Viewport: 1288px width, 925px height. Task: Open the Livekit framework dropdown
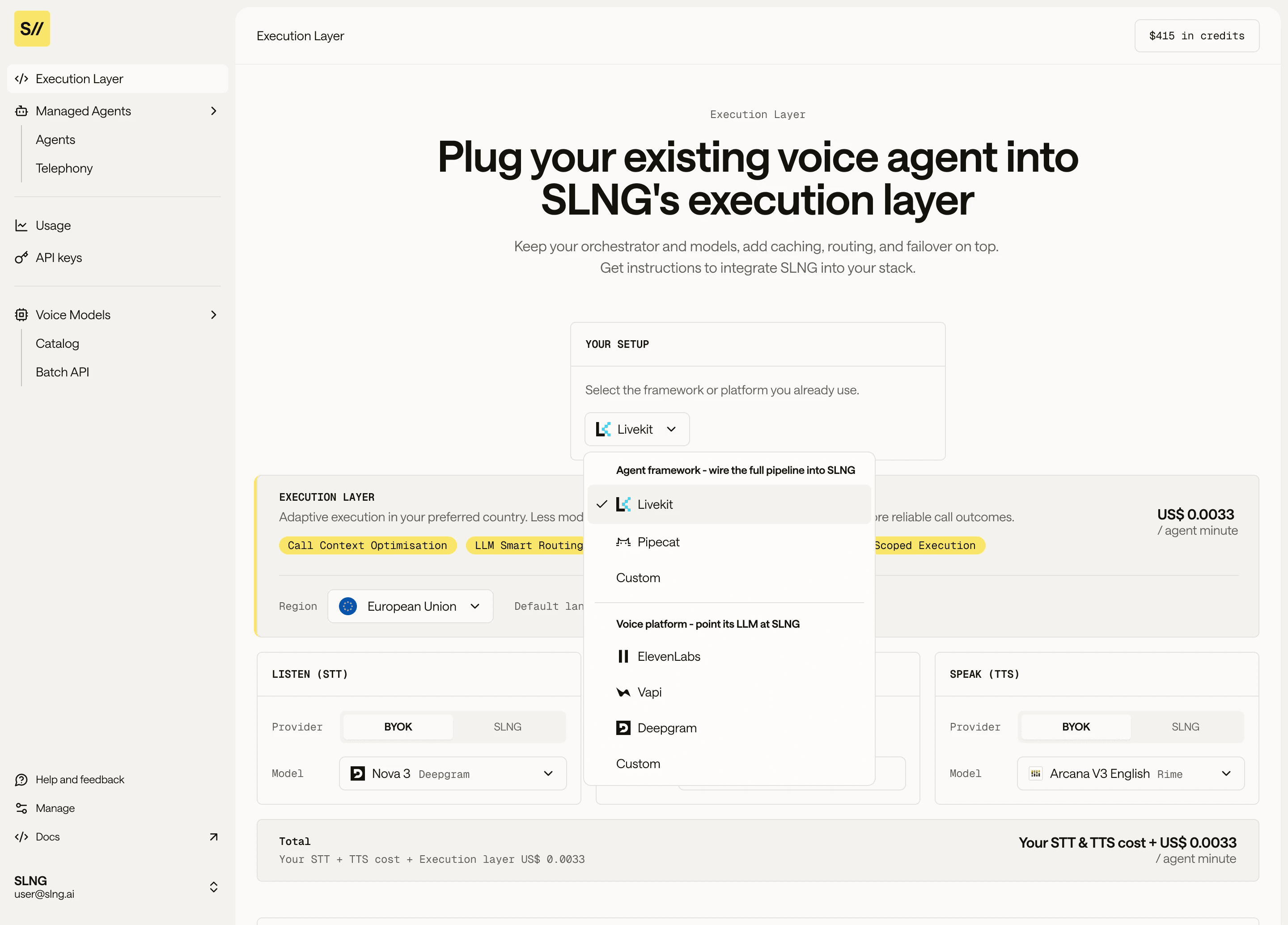636,429
